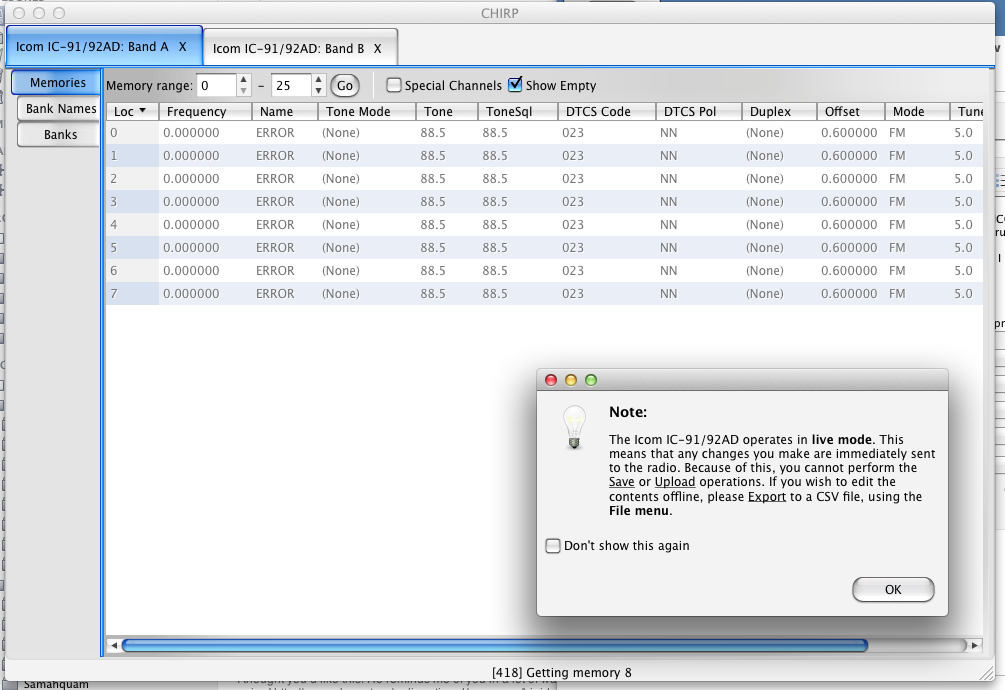Click OK in the Note dialog

[x=893, y=589]
